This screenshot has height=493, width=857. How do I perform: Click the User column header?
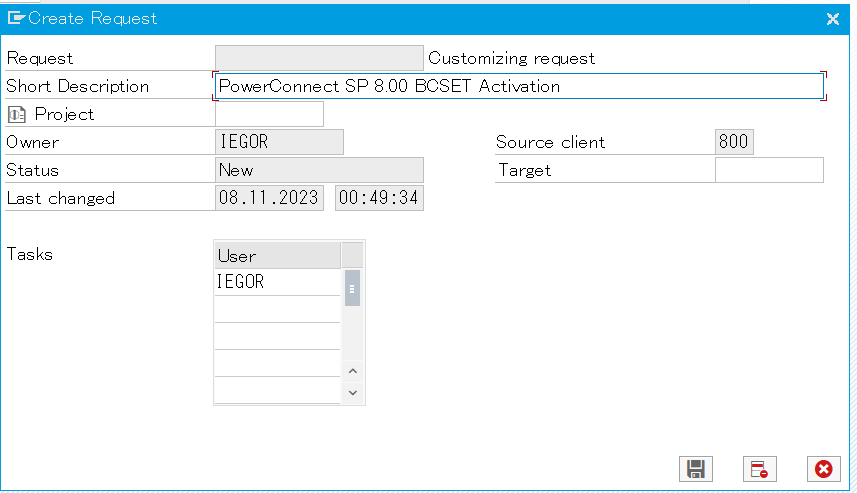277,255
